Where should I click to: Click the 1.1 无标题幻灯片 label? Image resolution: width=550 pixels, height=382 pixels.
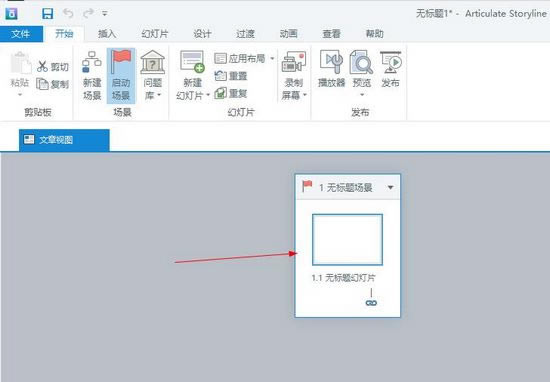[x=343, y=278]
